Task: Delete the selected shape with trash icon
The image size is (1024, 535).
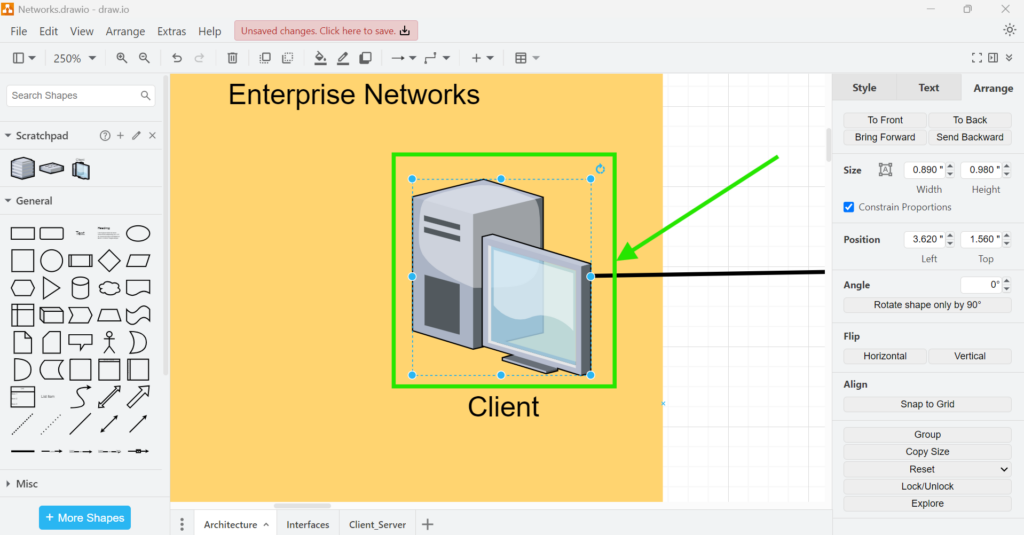Action: point(232,58)
